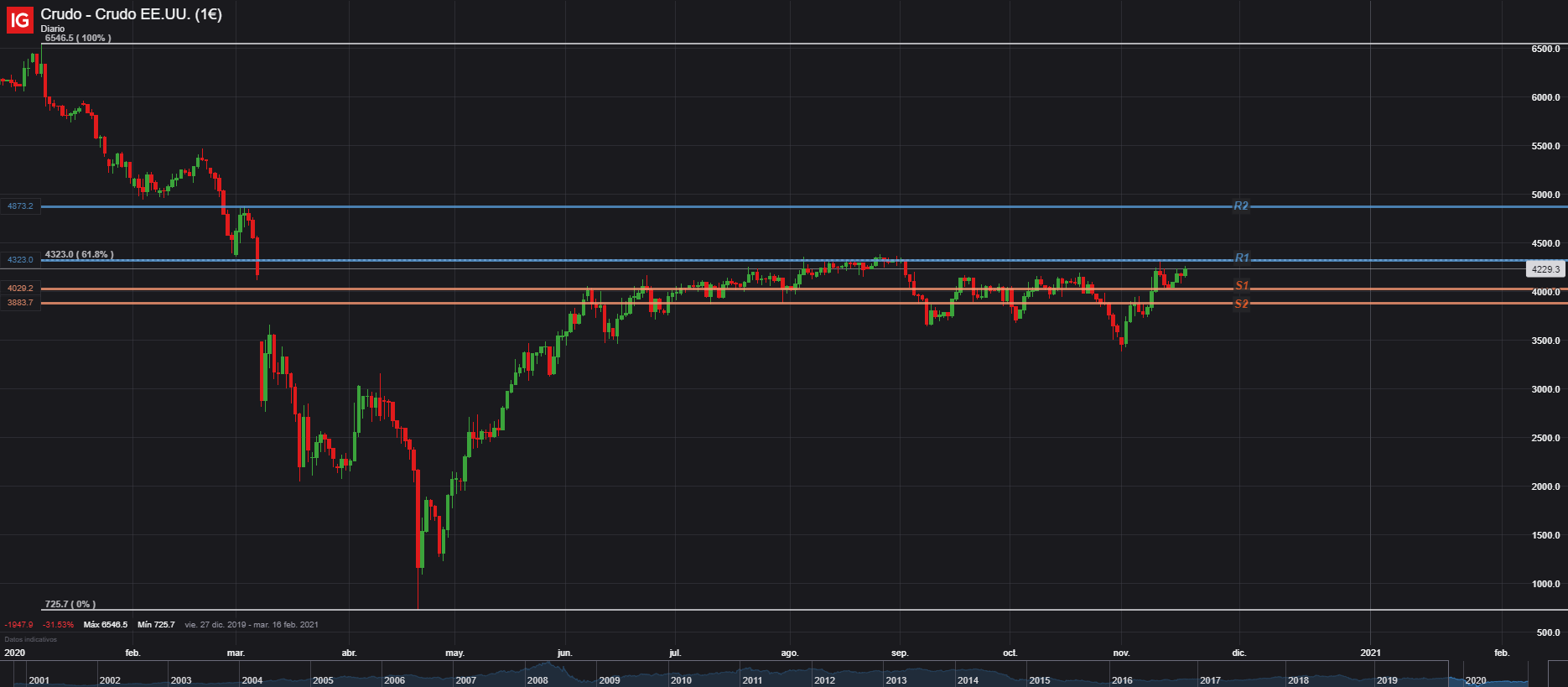Viewport: 1568px width, 687px height.
Task: Jump to 2016 in the bottom navigator
Action: tap(1122, 680)
